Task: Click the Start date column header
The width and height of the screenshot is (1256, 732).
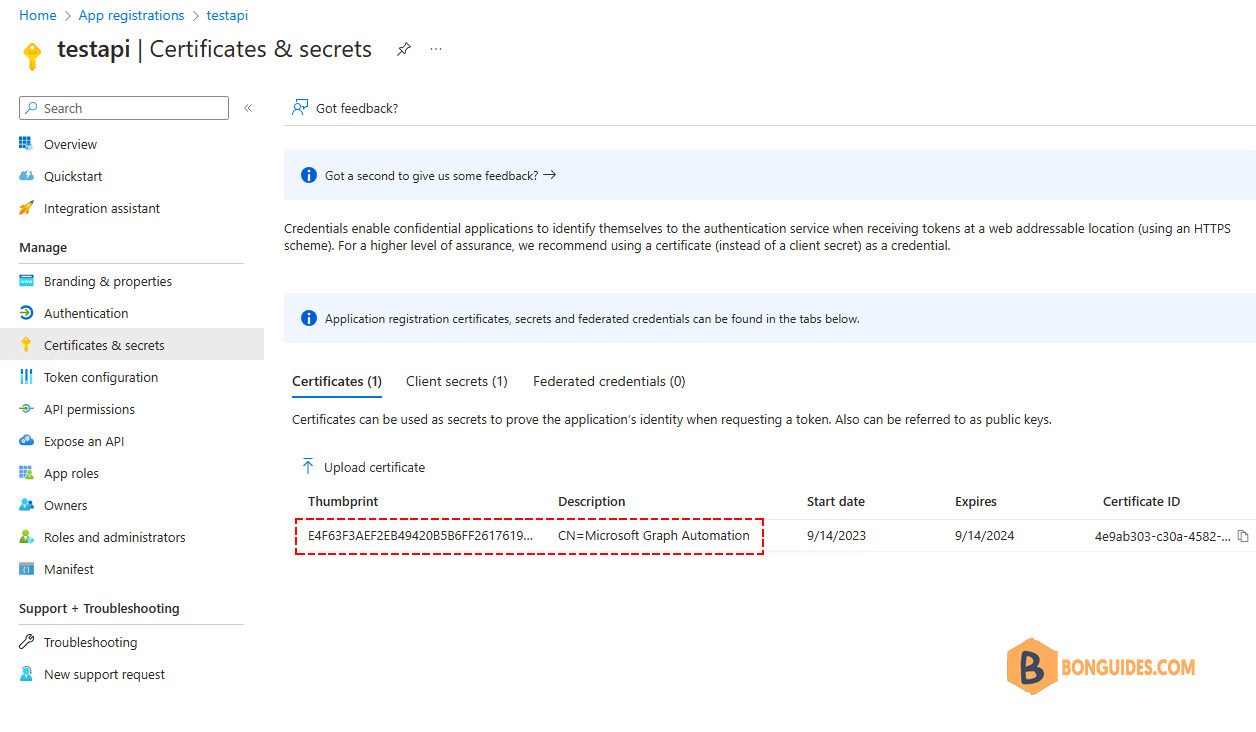Action: 836,501
